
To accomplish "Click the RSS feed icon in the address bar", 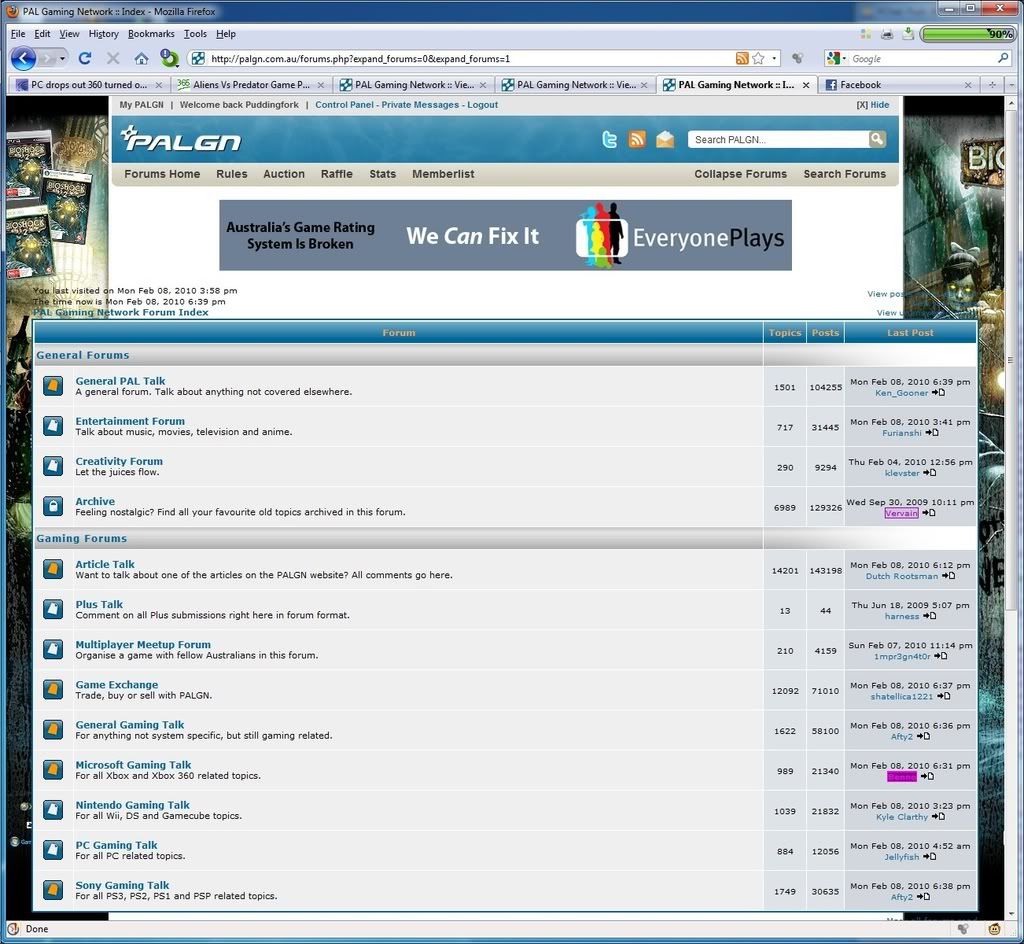I will click(x=742, y=59).
